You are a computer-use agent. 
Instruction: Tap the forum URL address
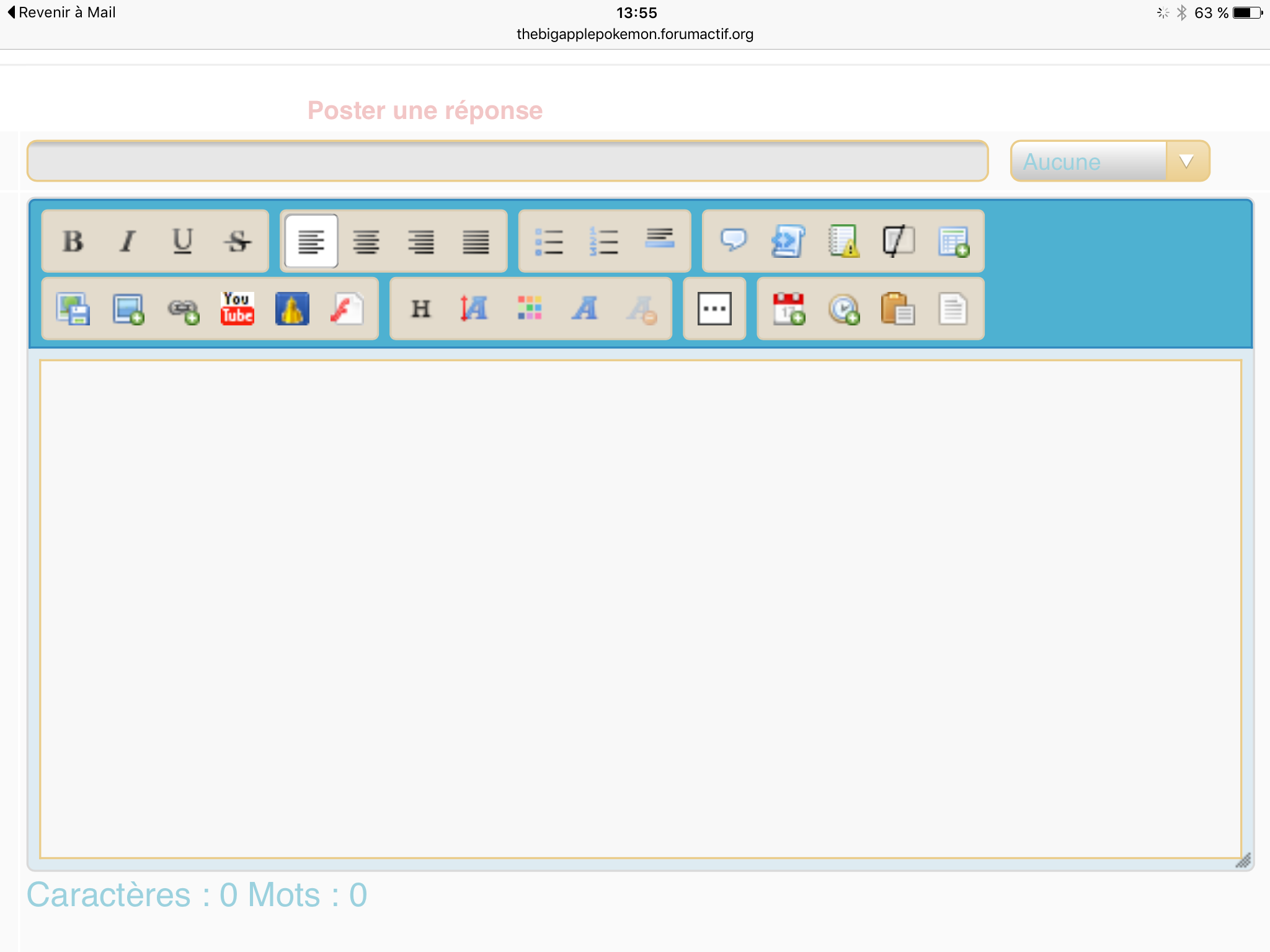(635, 34)
